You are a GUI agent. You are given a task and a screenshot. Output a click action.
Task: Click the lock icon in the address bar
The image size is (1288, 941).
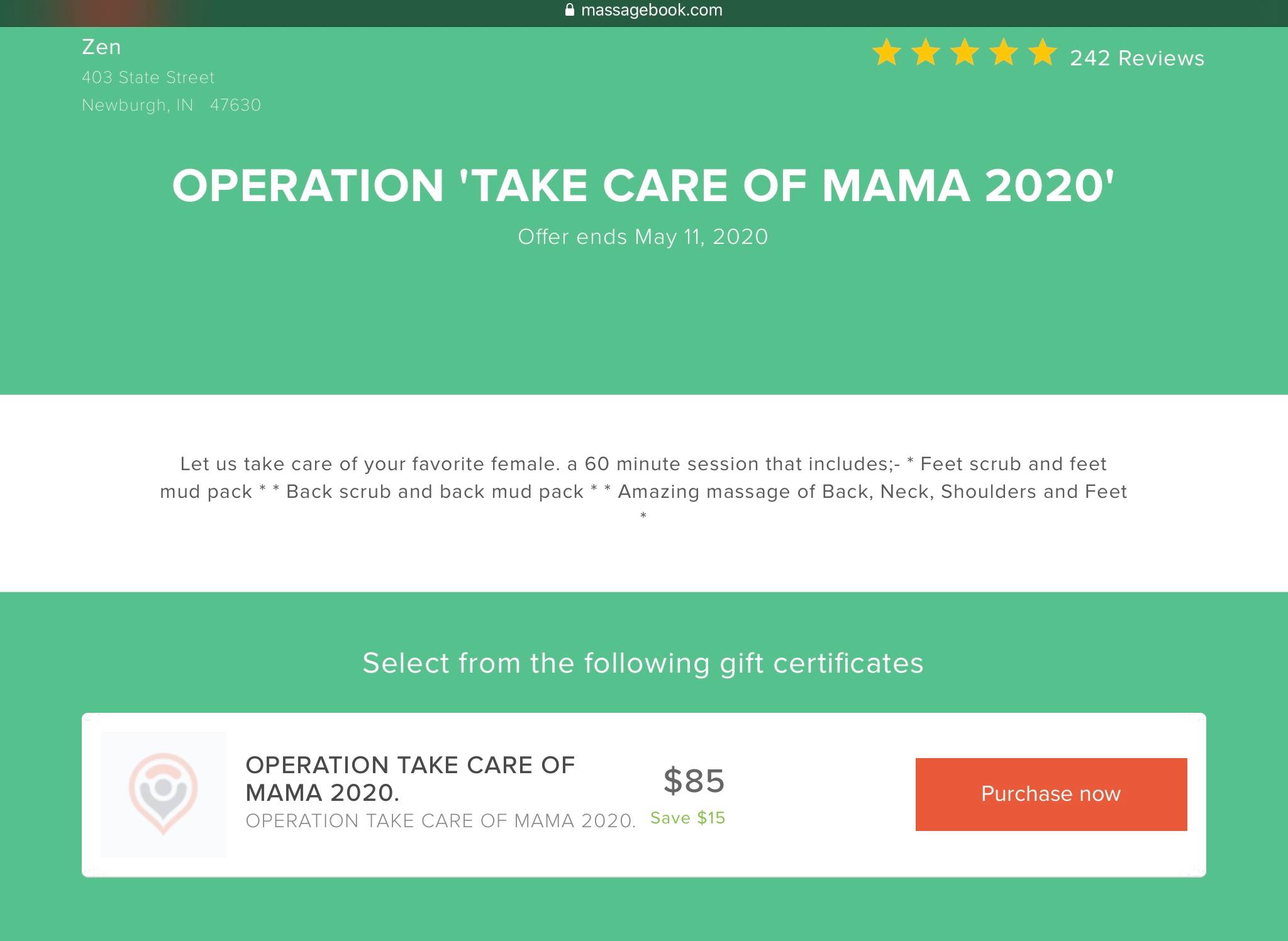pyautogui.click(x=570, y=10)
